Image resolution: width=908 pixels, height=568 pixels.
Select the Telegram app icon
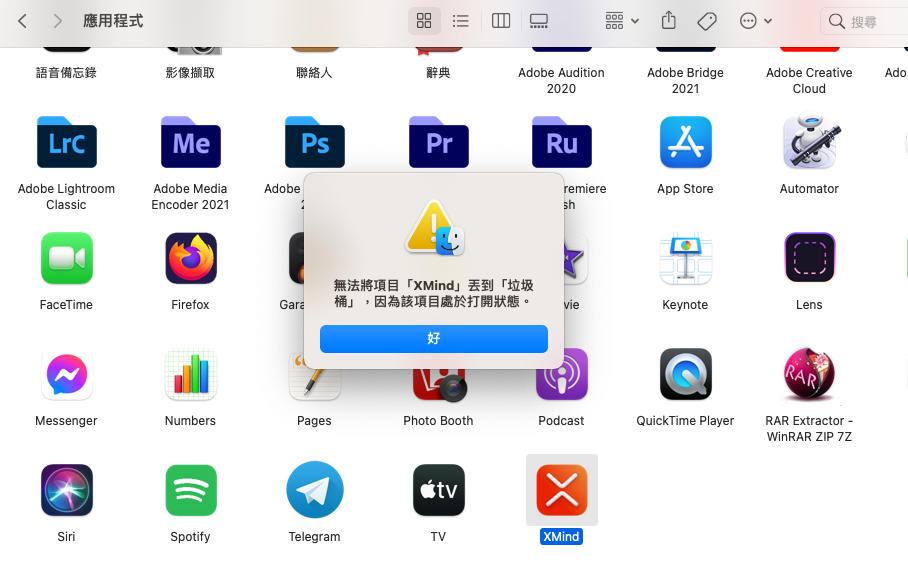[x=314, y=490]
